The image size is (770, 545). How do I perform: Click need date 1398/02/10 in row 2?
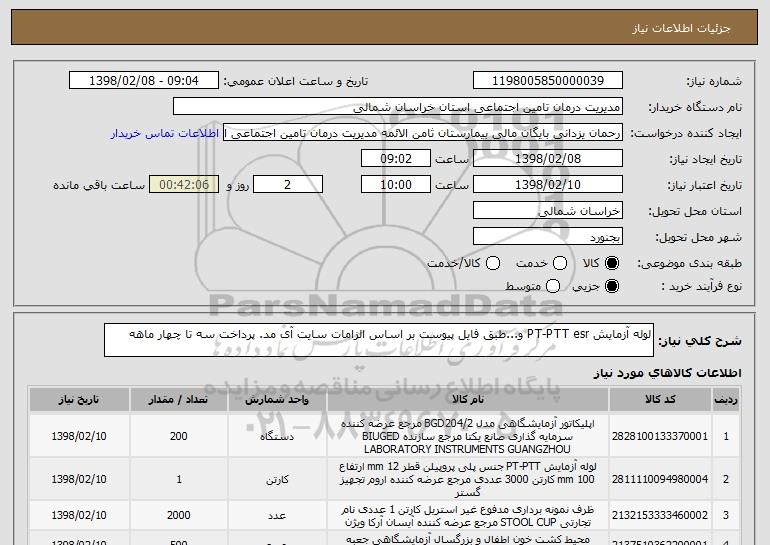click(x=79, y=479)
